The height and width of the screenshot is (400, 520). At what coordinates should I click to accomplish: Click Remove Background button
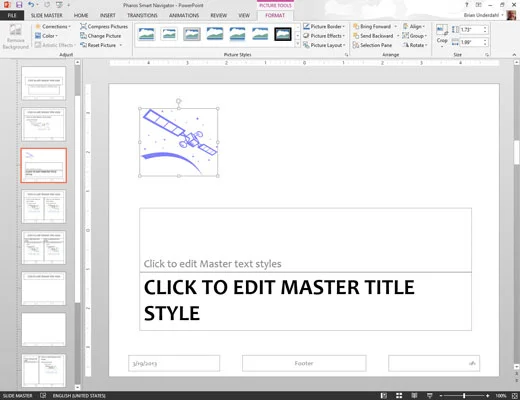pos(15,37)
